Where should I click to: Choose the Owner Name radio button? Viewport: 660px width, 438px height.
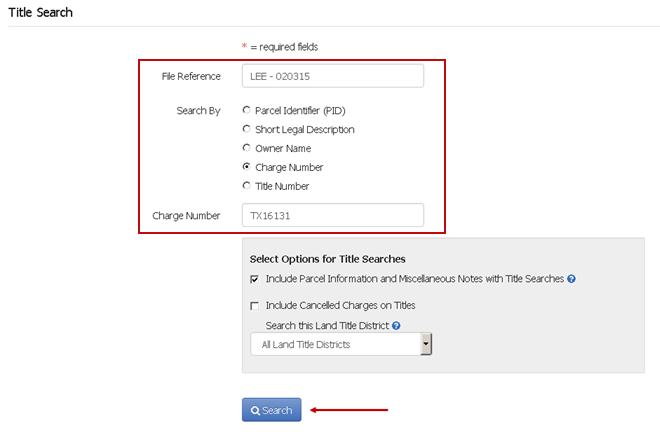(x=247, y=148)
